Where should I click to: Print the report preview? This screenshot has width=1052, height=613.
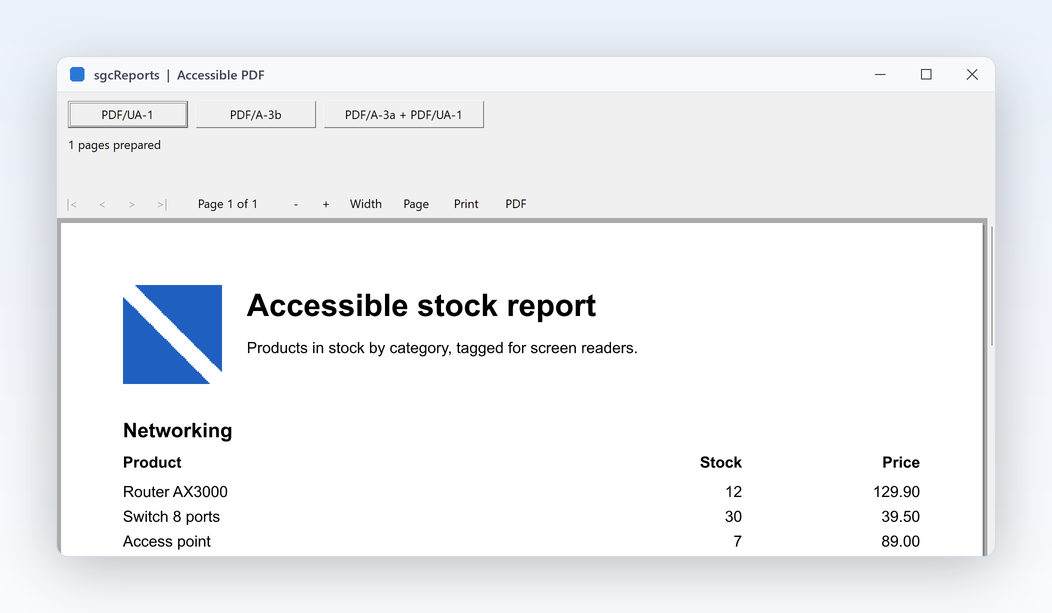click(466, 204)
